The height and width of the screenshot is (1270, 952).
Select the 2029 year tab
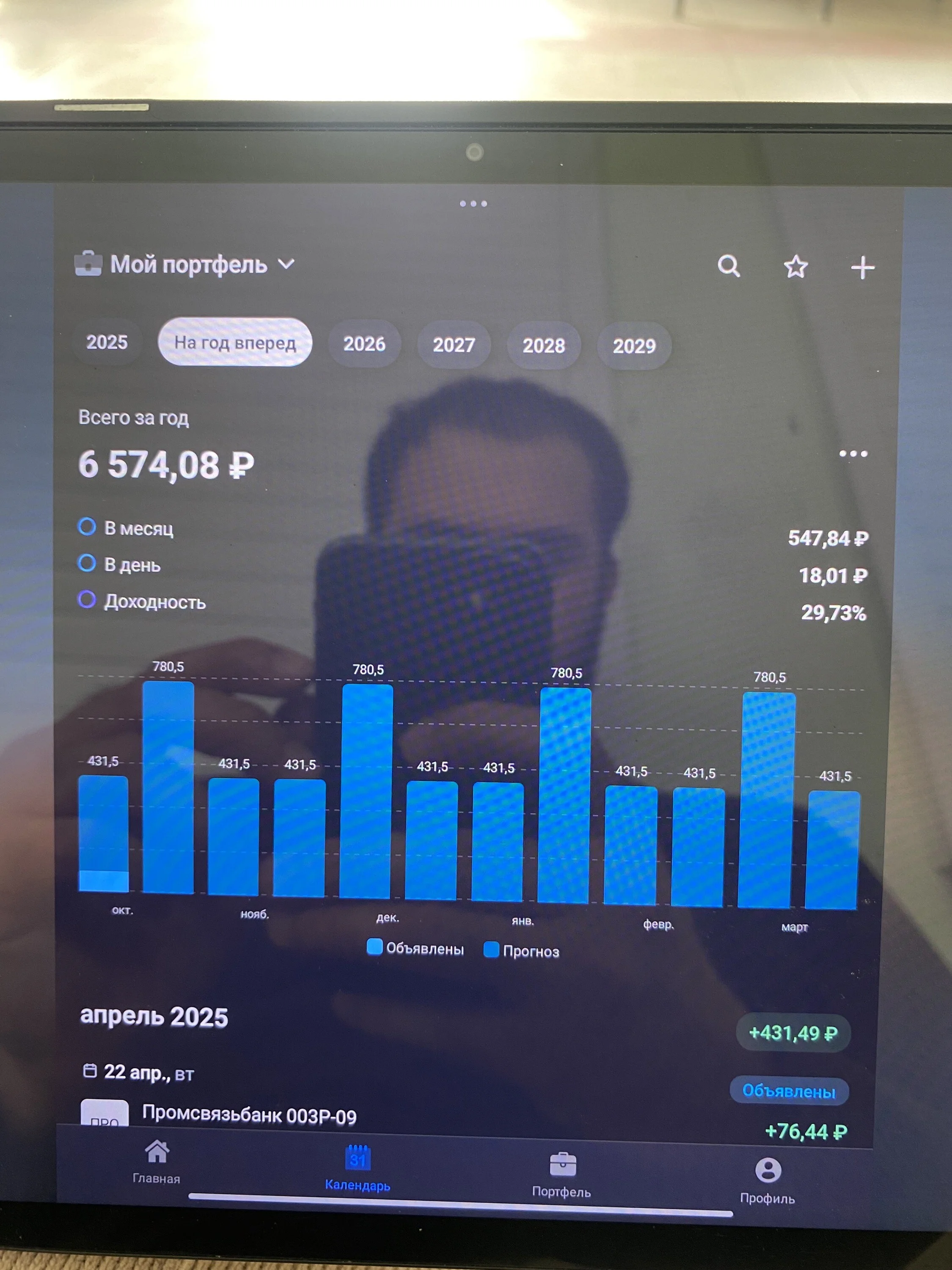point(634,346)
